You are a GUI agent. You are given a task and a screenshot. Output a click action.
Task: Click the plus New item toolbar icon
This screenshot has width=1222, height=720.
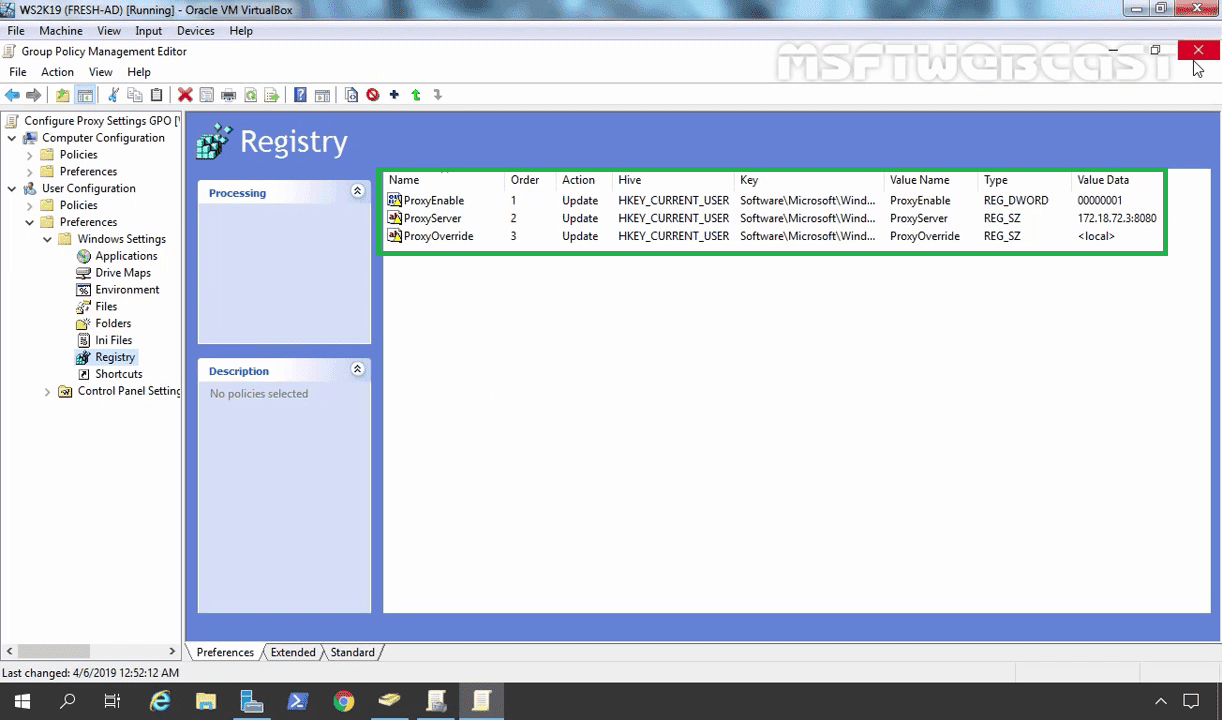click(394, 95)
